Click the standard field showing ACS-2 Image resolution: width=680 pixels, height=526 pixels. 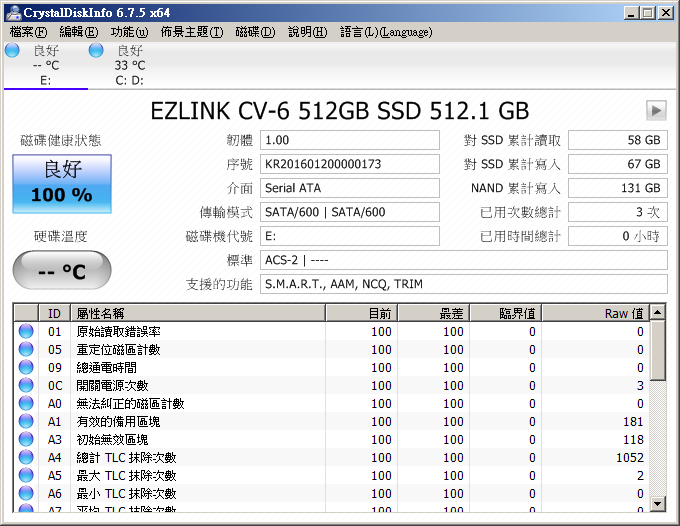click(464, 260)
